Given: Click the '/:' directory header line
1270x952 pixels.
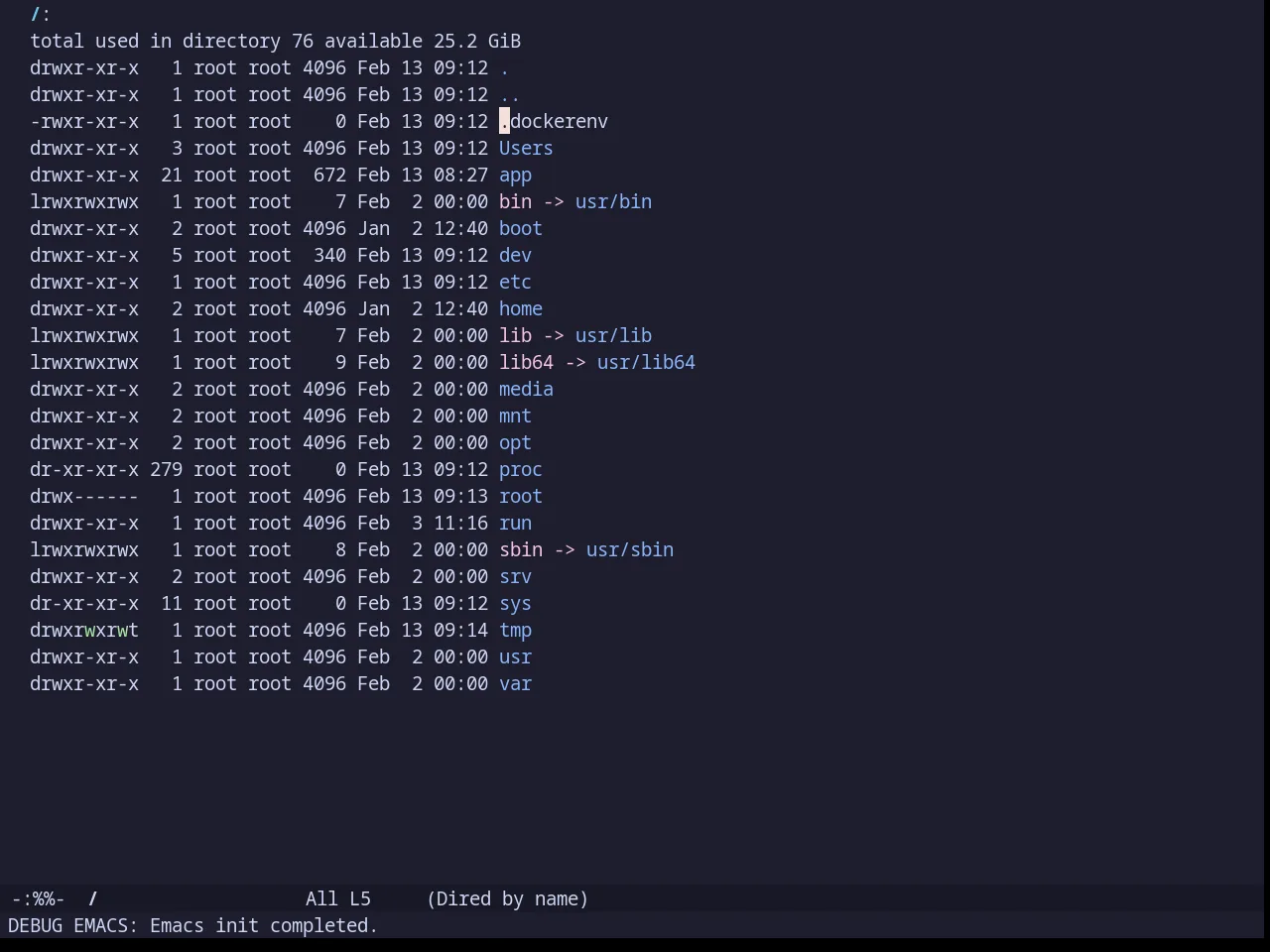Looking at the screenshot, I should (41, 14).
